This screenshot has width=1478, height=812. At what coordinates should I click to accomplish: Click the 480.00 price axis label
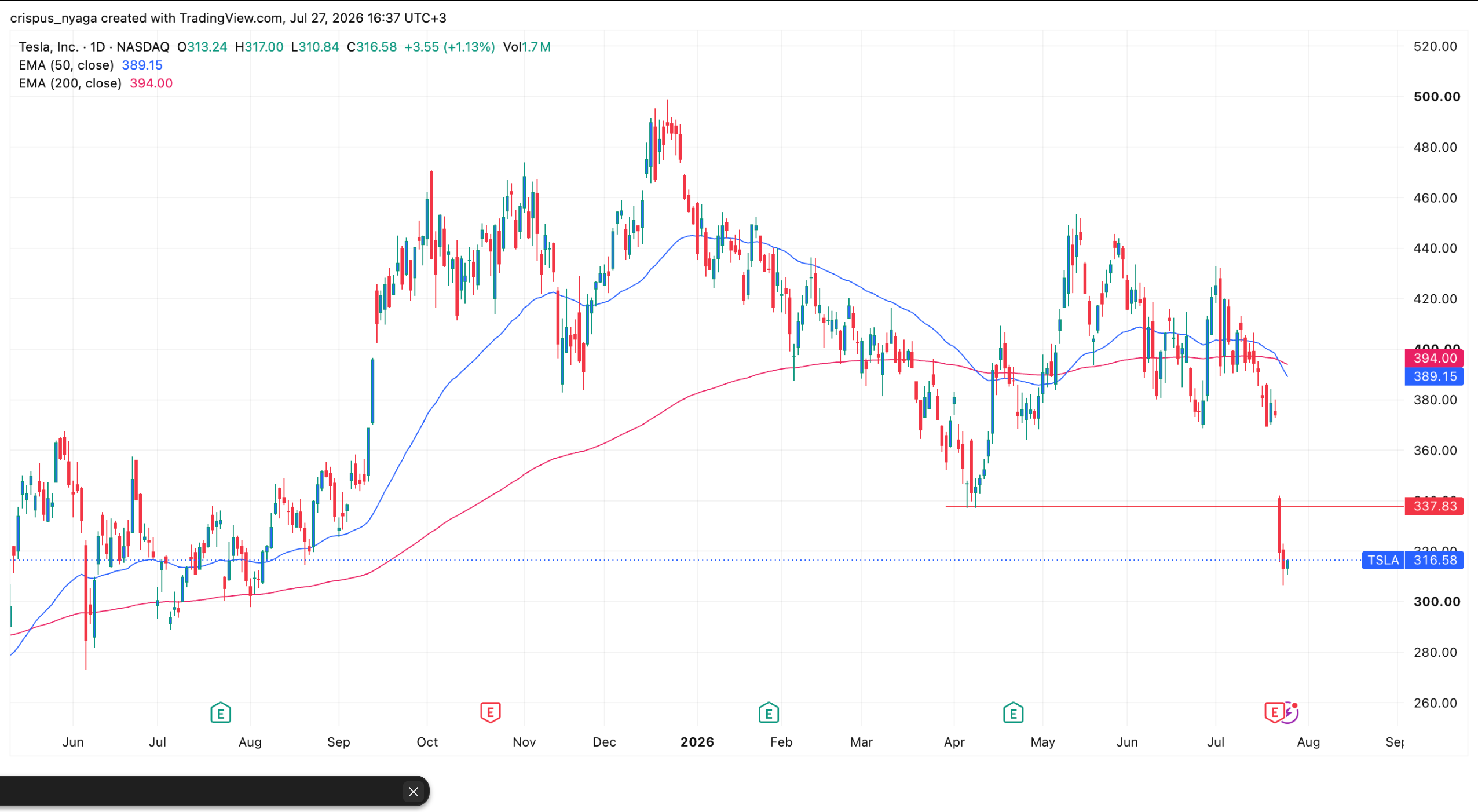pyautogui.click(x=1435, y=147)
